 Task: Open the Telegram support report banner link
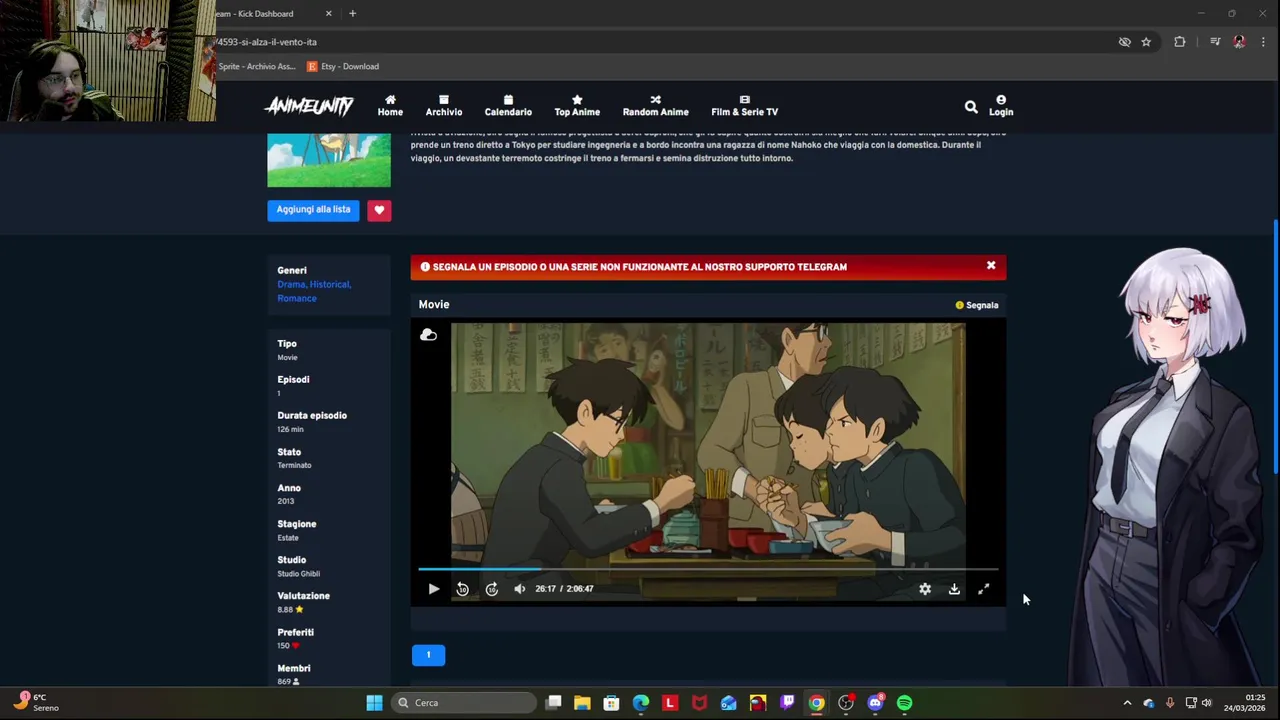tap(639, 267)
